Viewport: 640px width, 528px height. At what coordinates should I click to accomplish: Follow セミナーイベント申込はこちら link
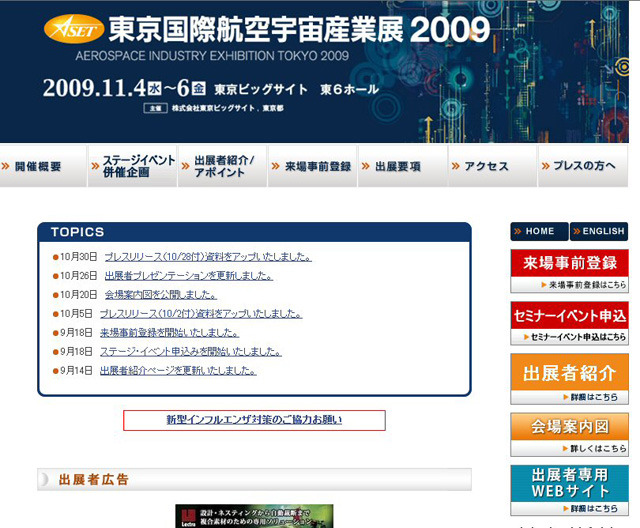point(575,337)
